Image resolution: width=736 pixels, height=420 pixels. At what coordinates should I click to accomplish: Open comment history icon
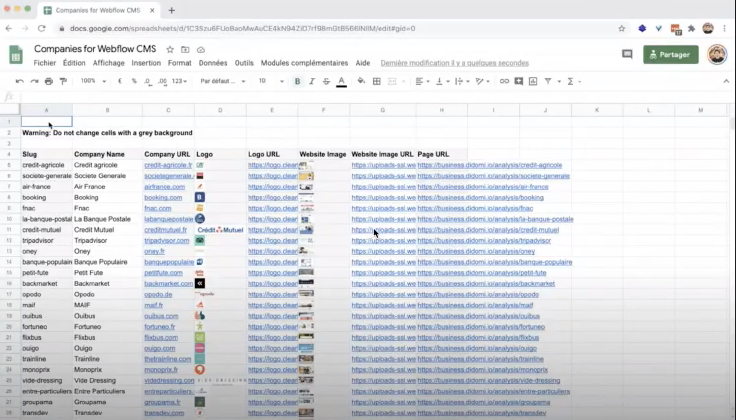pyautogui.click(x=627, y=54)
